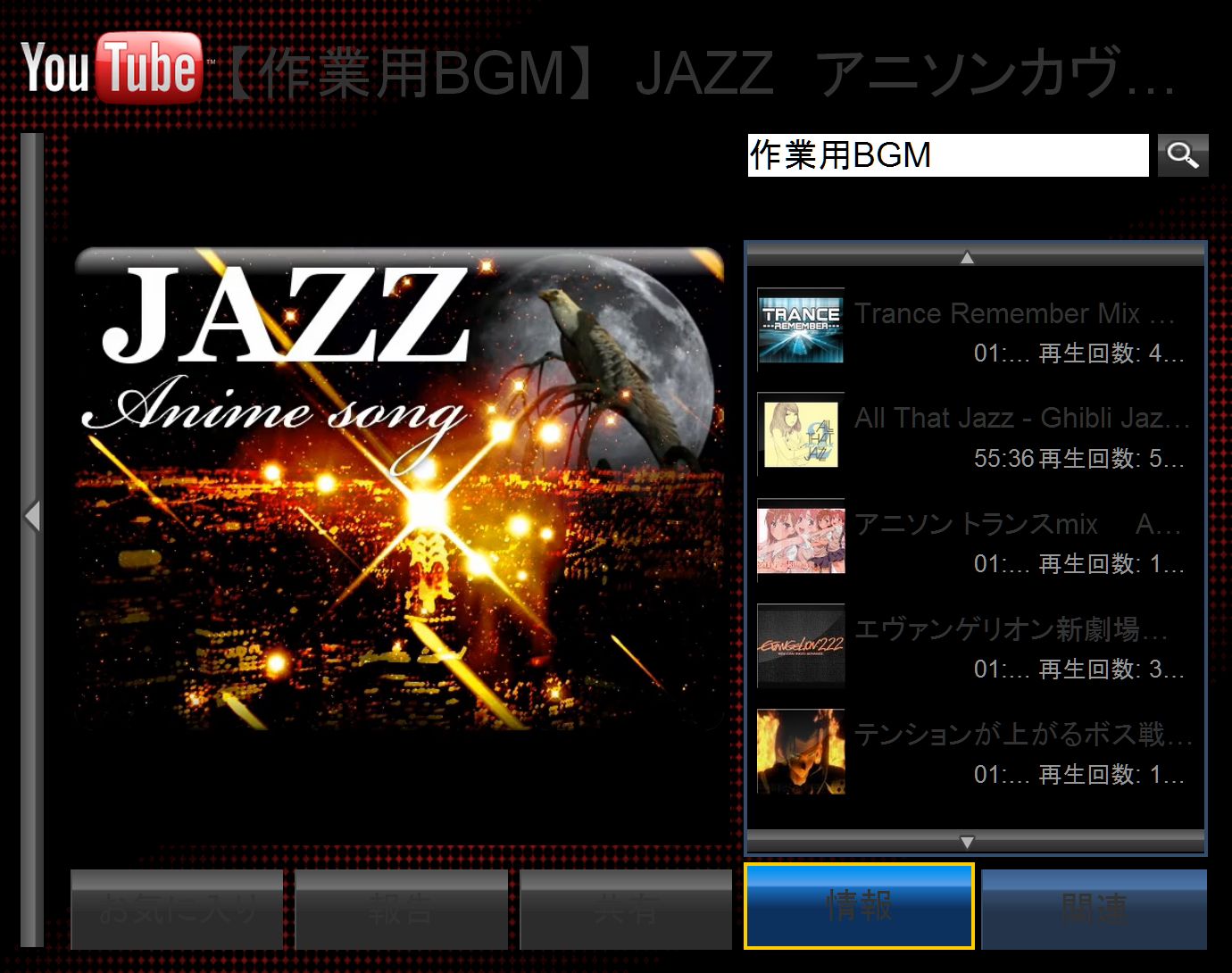Select the テンションが上がるボス戦 title text
The width and height of the screenshot is (1232, 973).
1023,735
